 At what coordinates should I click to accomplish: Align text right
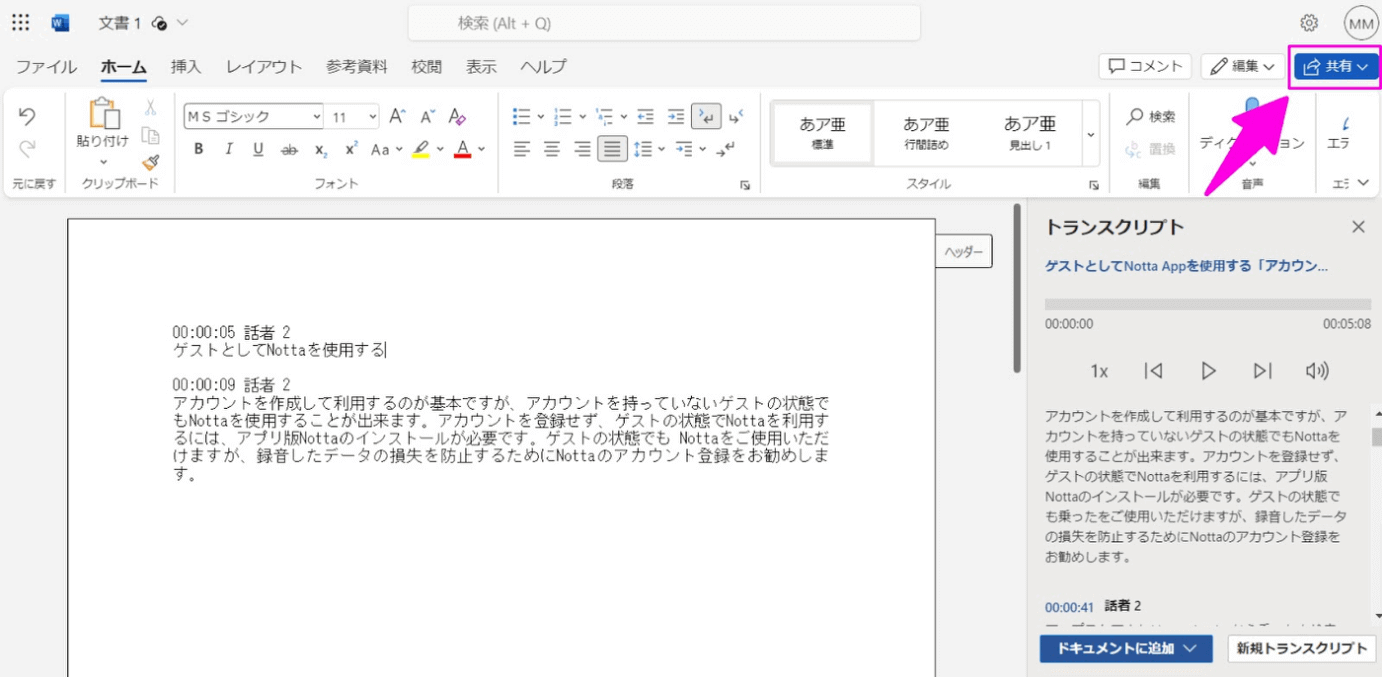[x=582, y=150]
